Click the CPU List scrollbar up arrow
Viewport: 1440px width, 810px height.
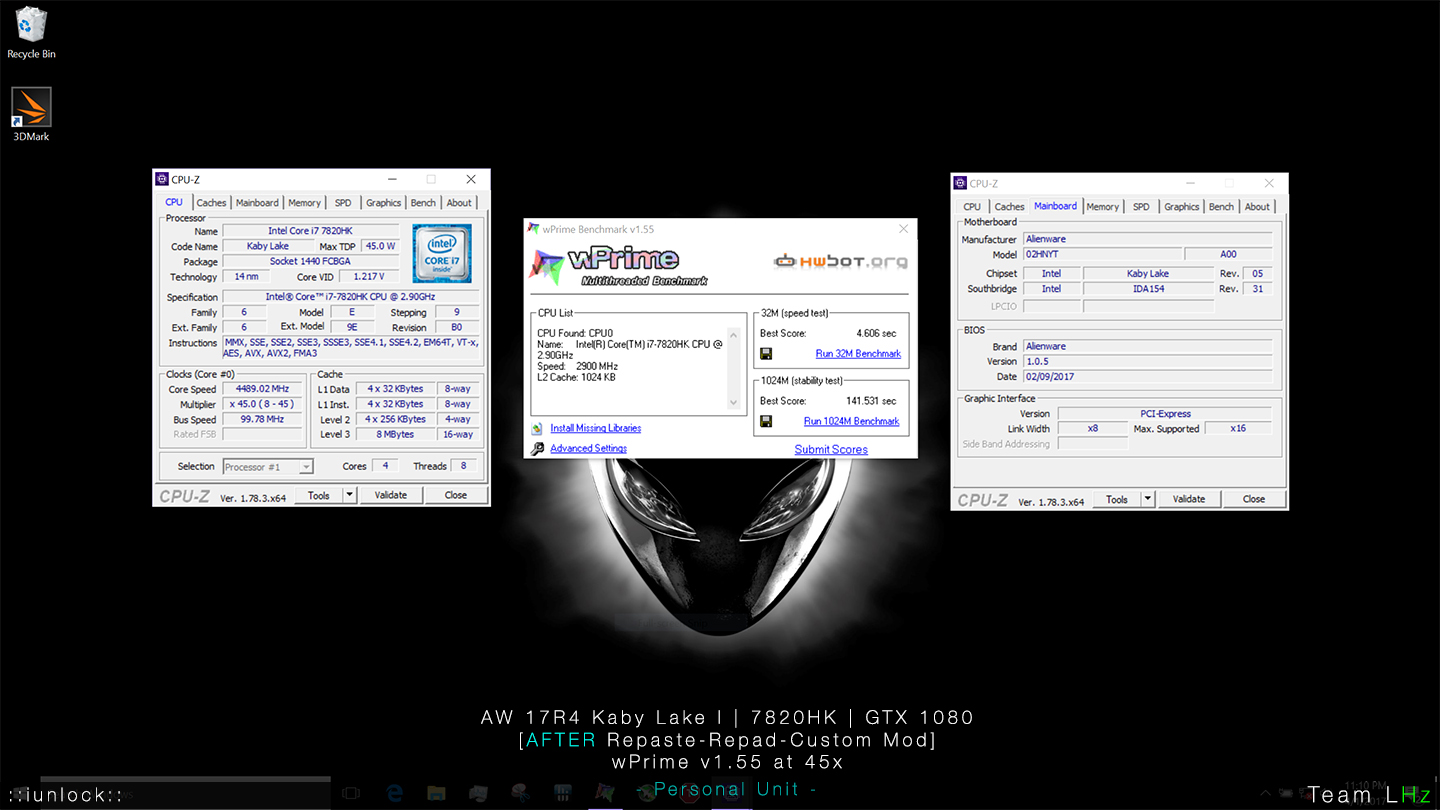[733, 335]
